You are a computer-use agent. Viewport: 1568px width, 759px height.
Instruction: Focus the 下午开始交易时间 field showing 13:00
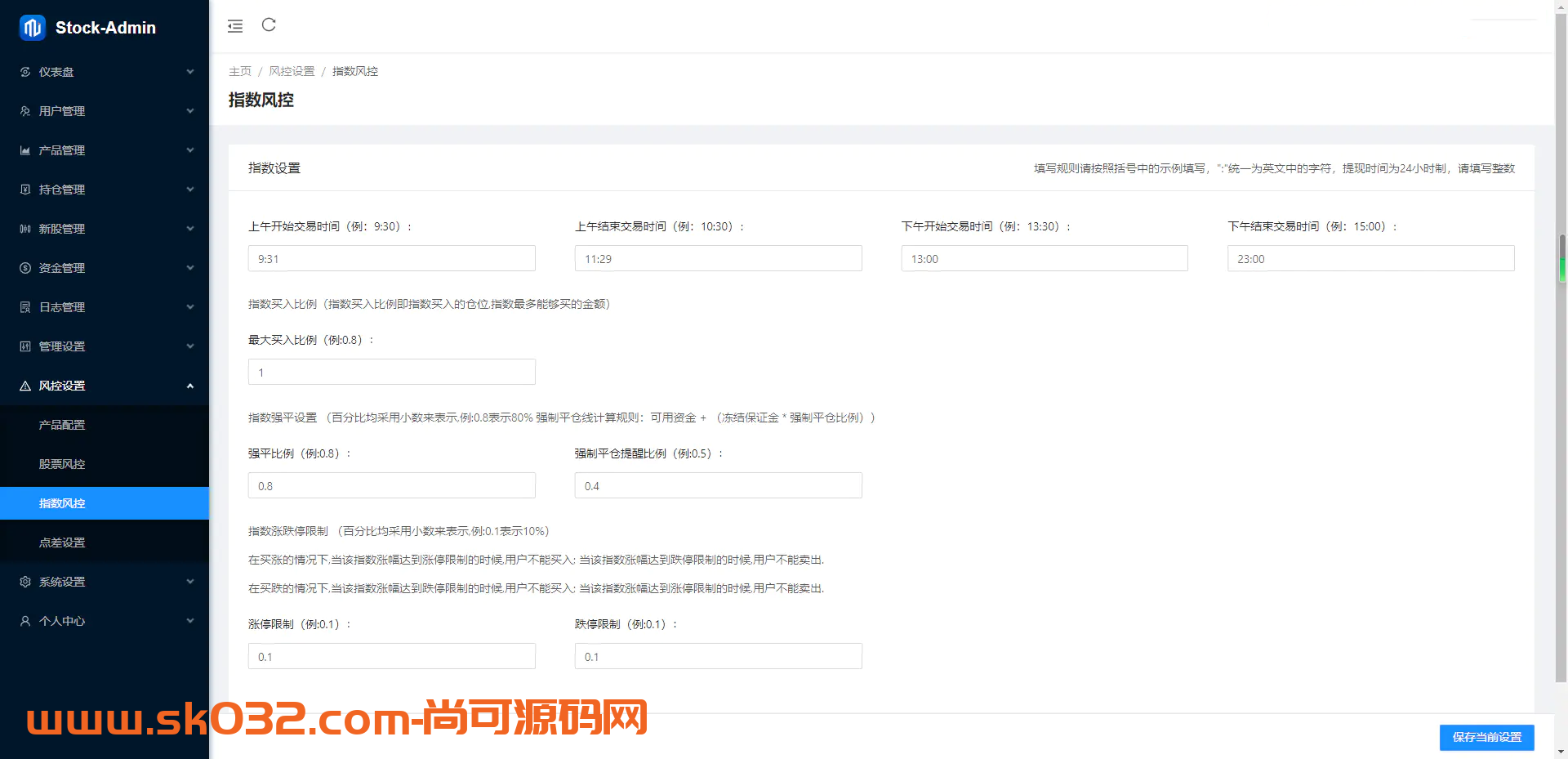[x=1045, y=258]
